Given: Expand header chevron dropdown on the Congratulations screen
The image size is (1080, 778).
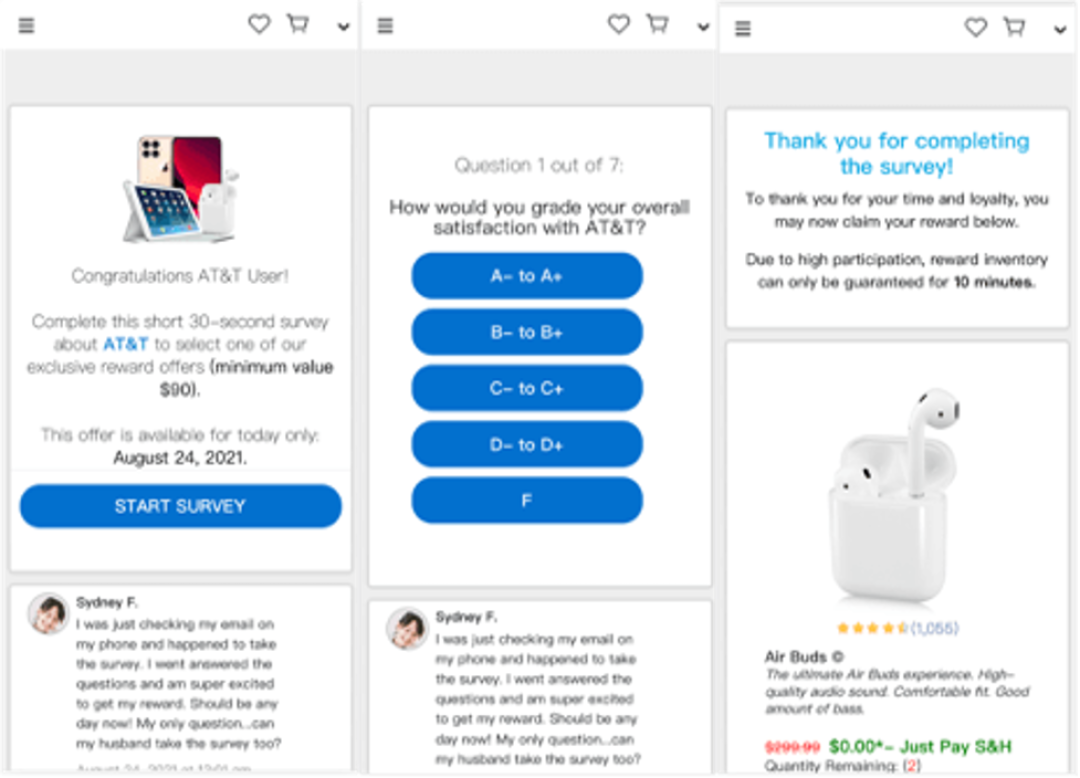Looking at the screenshot, I should click(x=344, y=28).
